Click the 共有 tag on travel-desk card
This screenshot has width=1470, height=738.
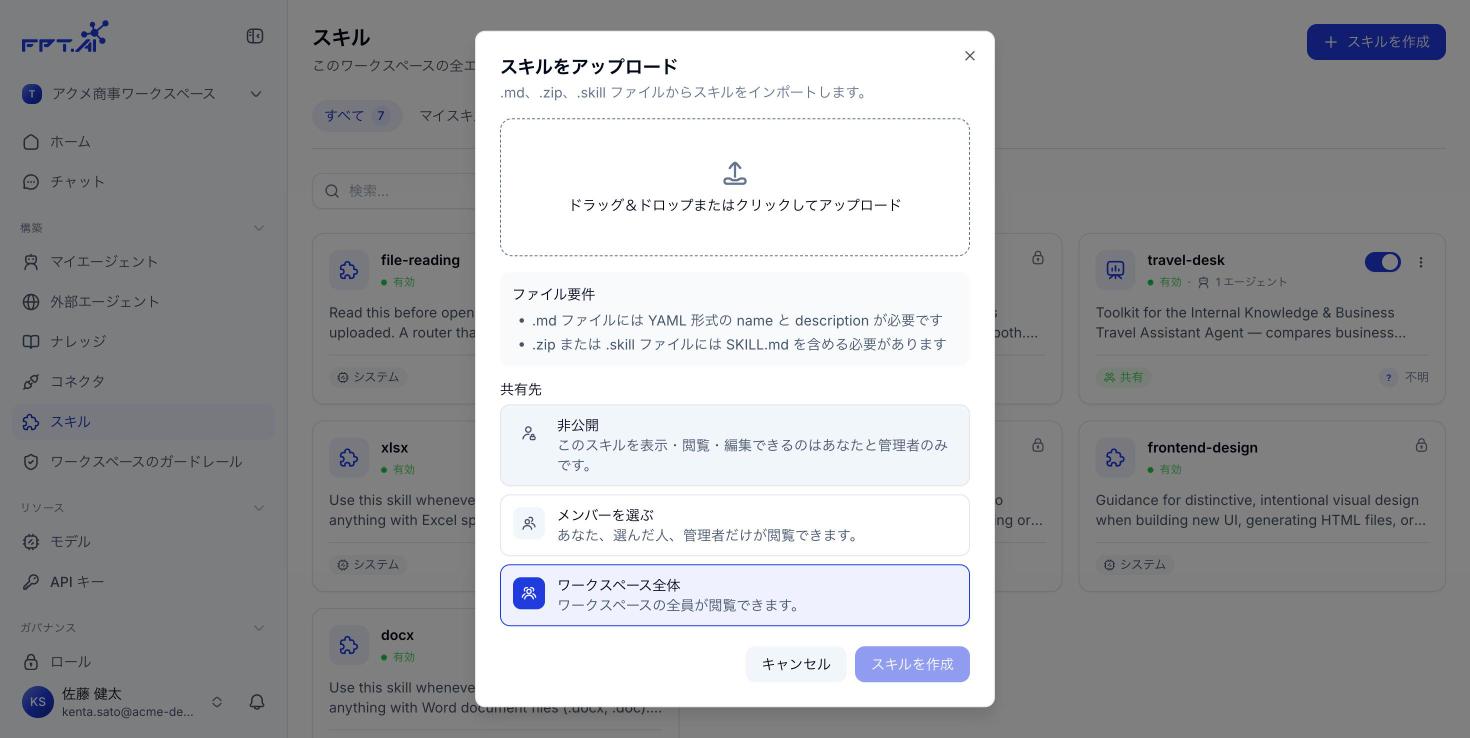pyautogui.click(x=1124, y=377)
